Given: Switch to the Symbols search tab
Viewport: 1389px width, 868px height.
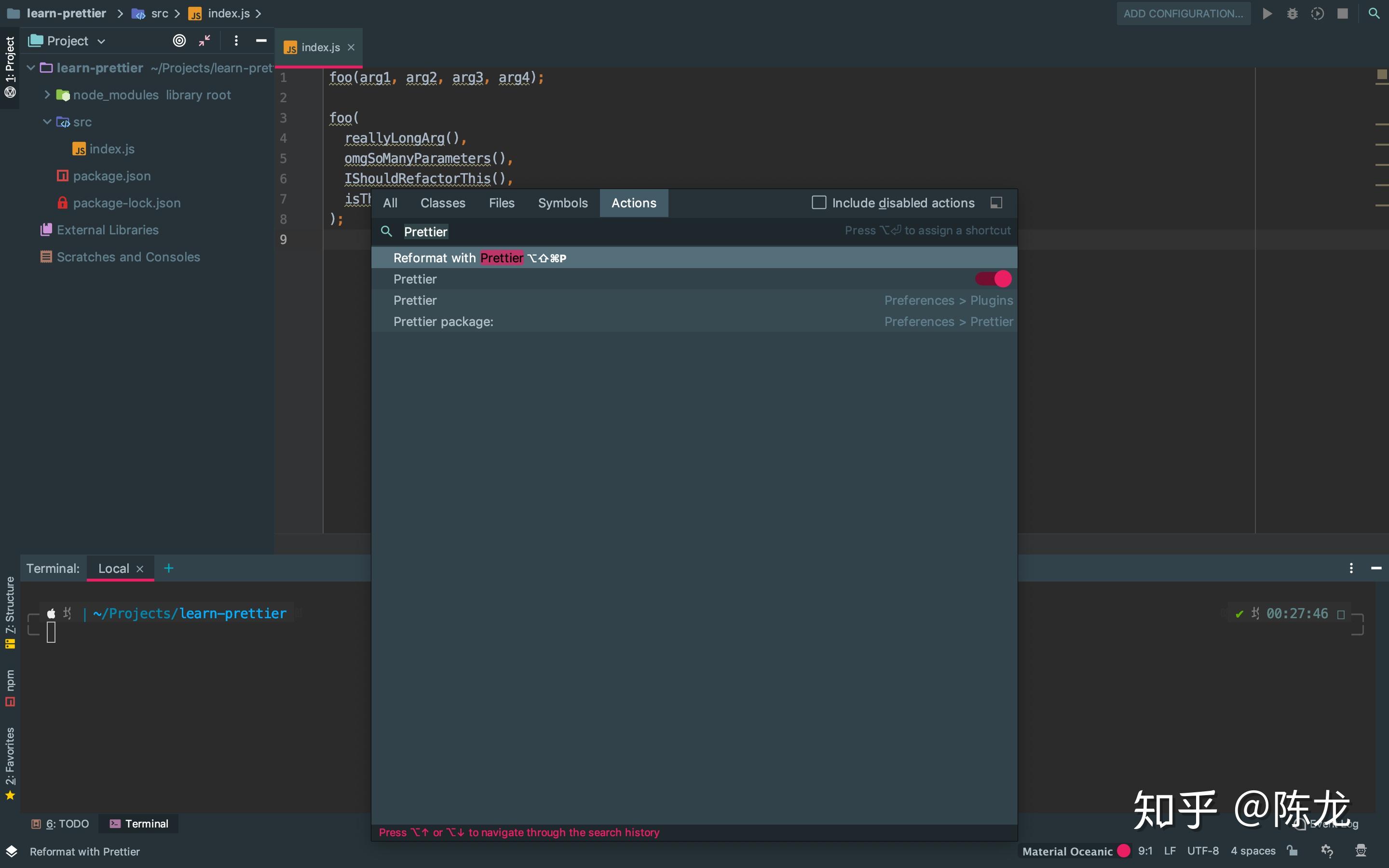Looking at the screenshot, I should coord(562,203).
